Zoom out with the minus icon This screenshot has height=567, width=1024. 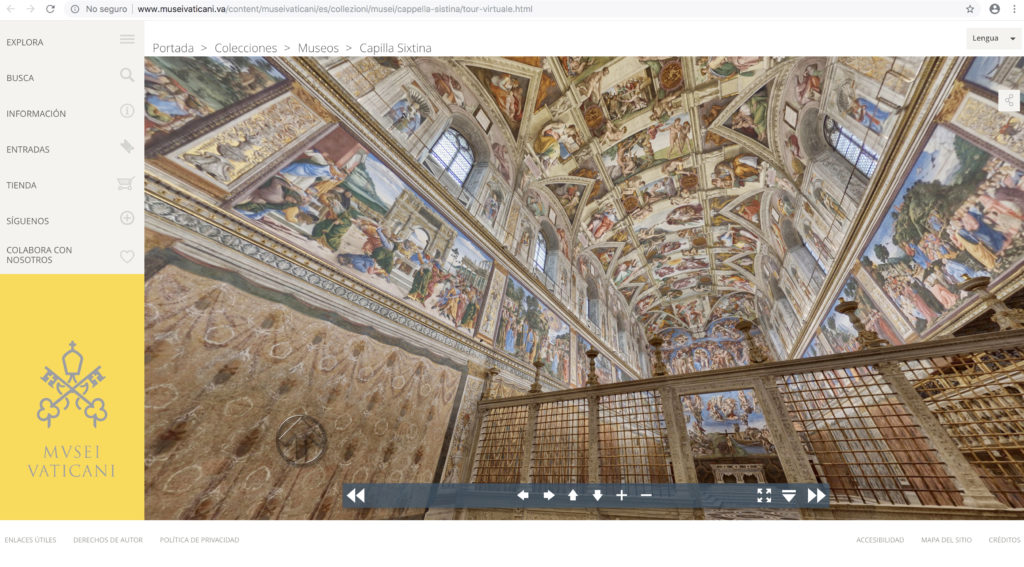(x=646, y=496)
